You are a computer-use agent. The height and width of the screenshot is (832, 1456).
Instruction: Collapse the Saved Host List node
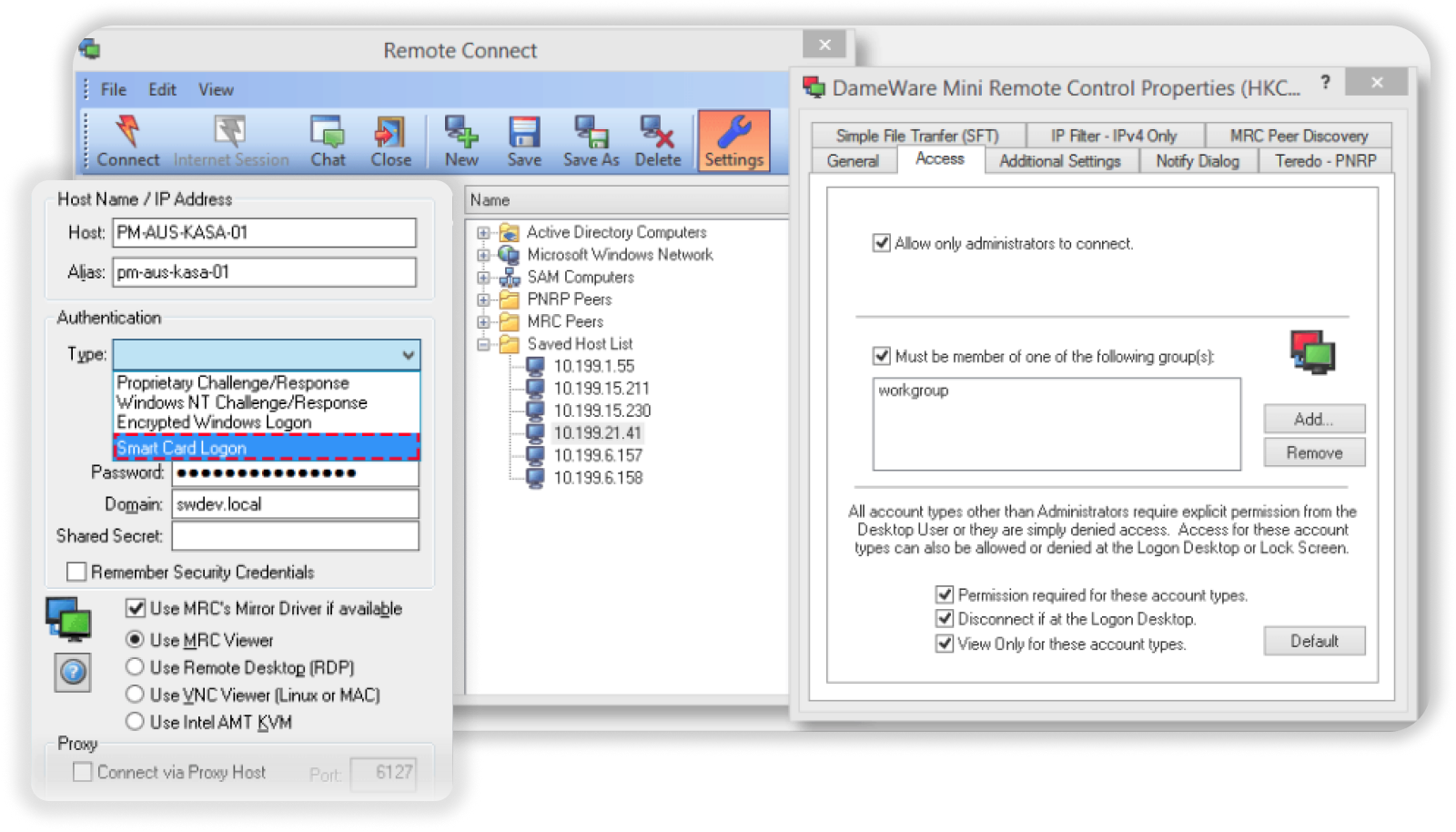click(484, 344)
